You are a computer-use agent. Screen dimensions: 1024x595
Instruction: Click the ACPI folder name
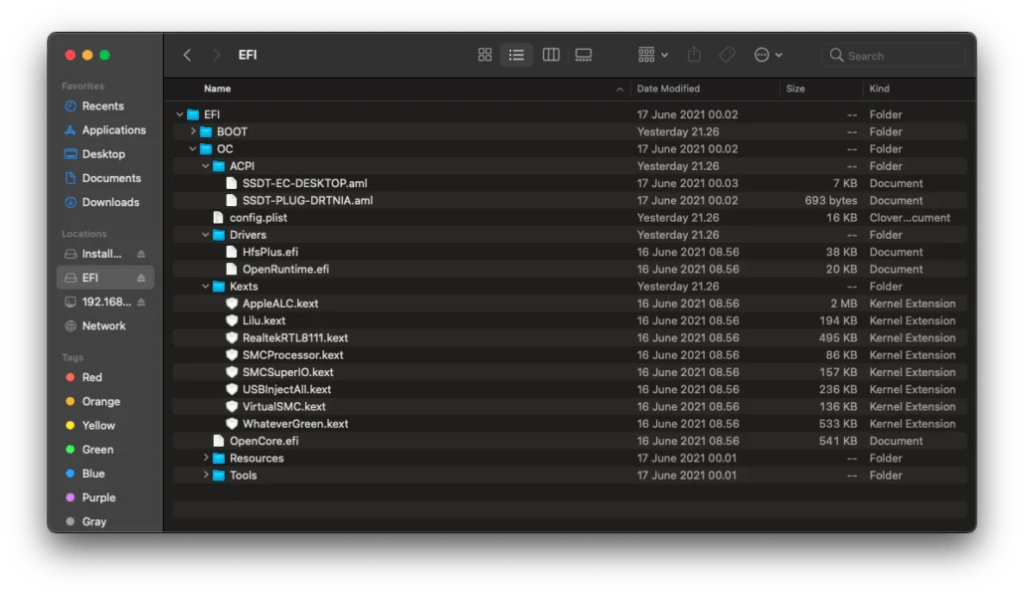[x=242, y=167]
